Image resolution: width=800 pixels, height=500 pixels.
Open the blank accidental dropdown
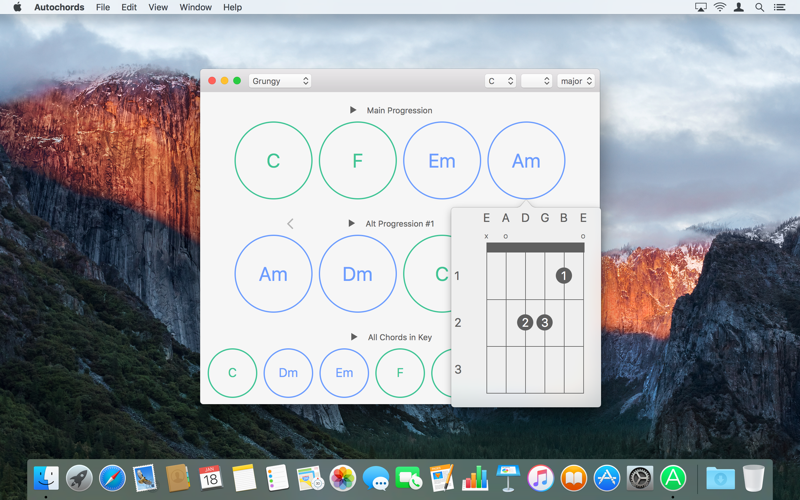pos(536,81)
